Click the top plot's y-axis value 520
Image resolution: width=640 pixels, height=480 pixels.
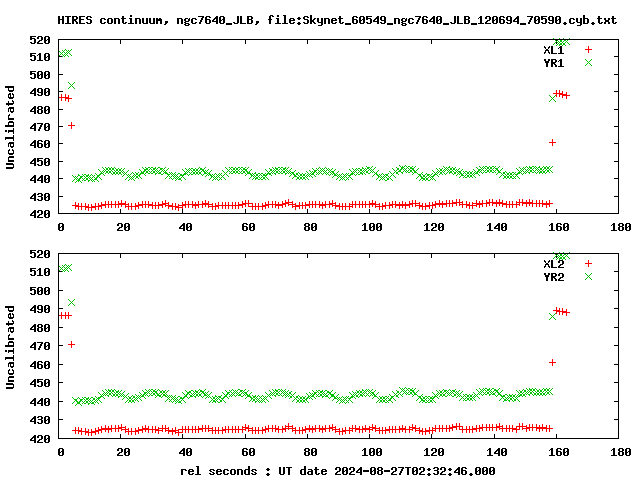40,40
